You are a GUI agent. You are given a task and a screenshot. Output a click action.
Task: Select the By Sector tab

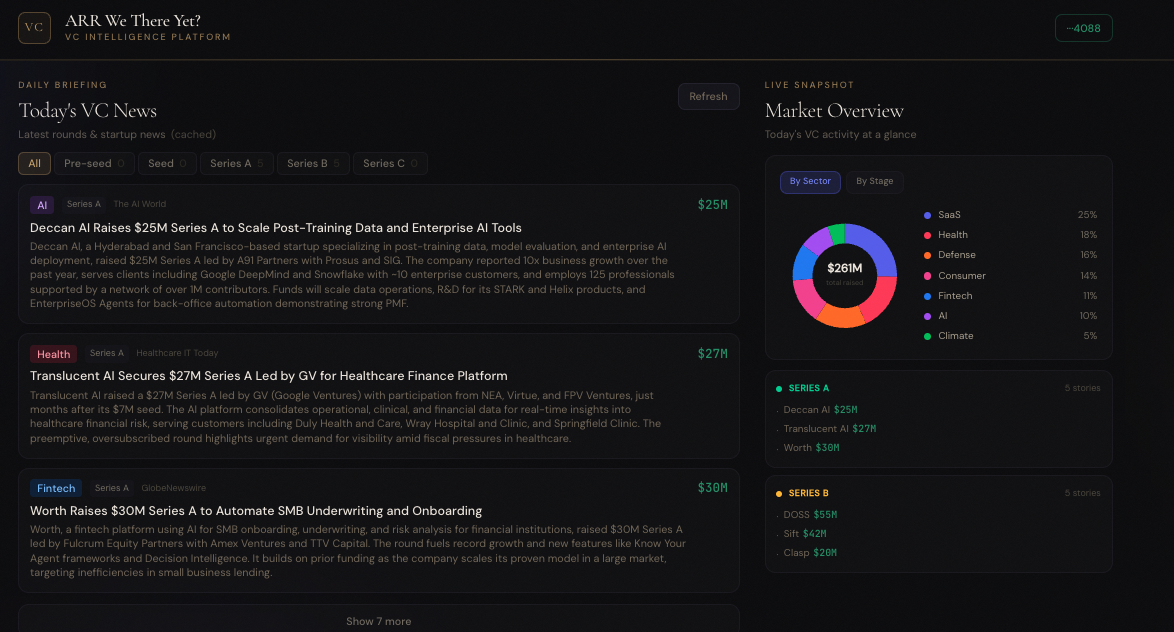coord(810,182)
